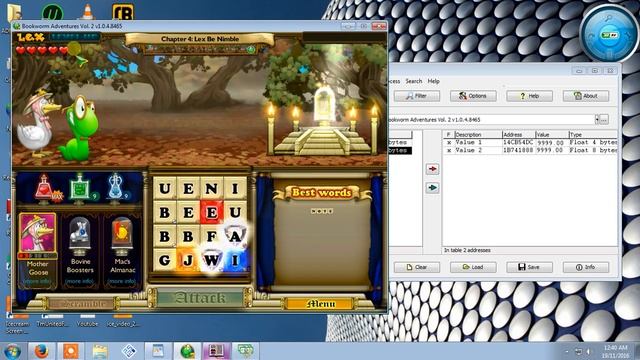Select the Mother Goose companion portrait
Image resolution: width=640 pixels, height=360 pixels.
[37, 233]
